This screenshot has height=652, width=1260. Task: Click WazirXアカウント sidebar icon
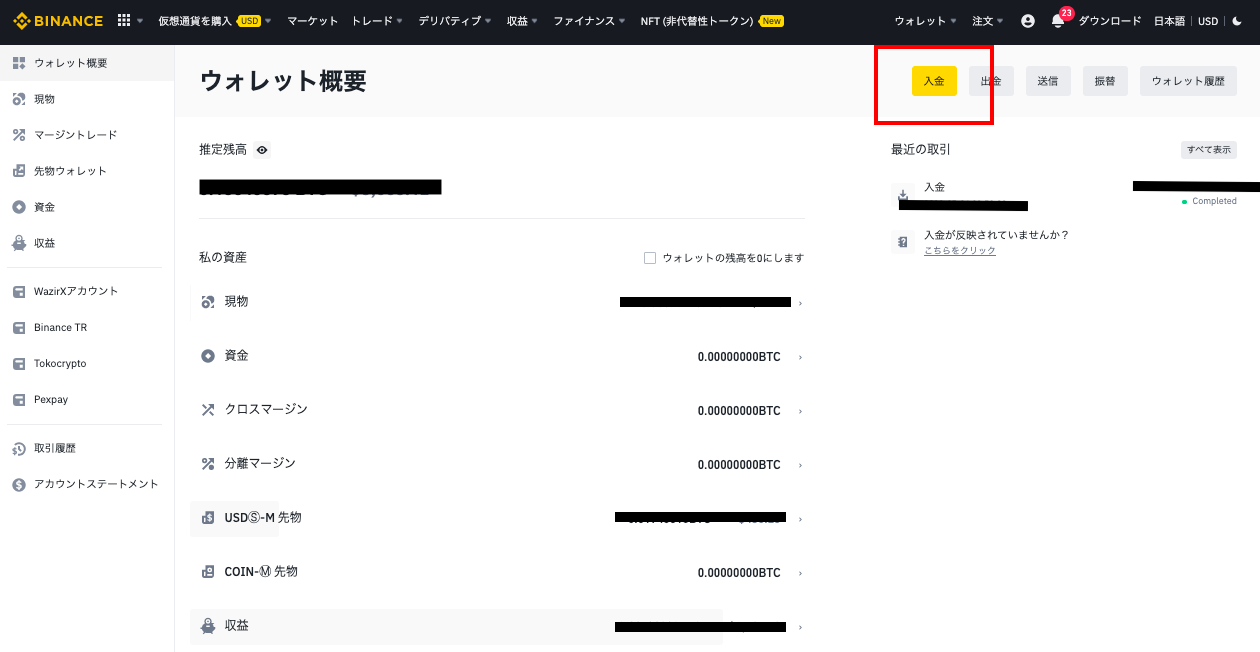click(18, 291)
